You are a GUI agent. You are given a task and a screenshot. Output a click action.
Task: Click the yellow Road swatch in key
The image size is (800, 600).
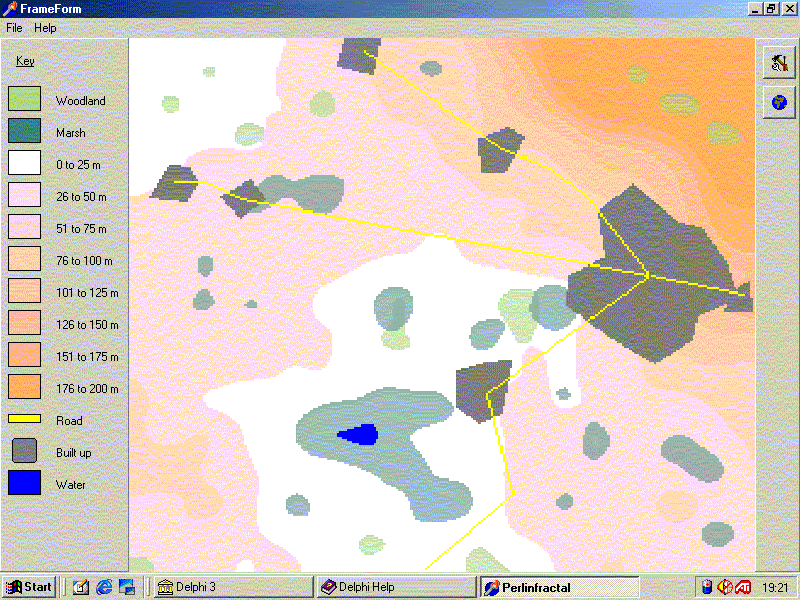tap(25, 420)
